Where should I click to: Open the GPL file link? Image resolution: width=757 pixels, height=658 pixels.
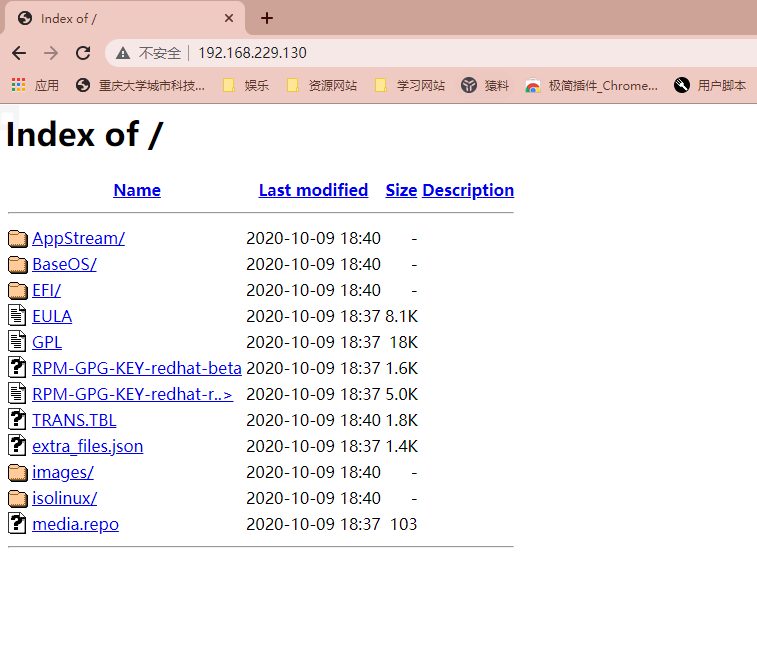pos(47,343)
